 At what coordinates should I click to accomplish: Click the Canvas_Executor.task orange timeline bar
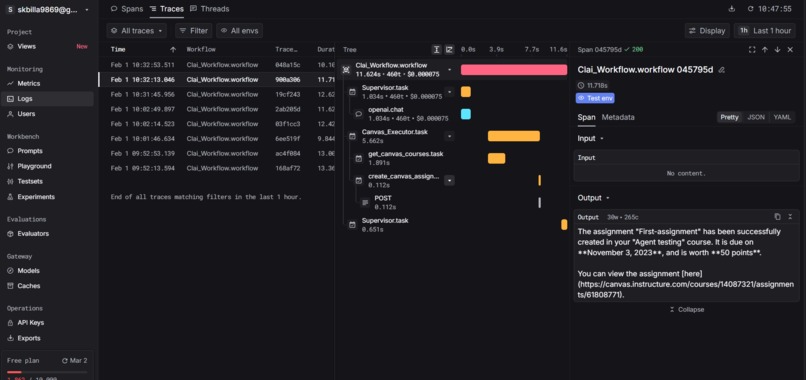click(514, 136)
